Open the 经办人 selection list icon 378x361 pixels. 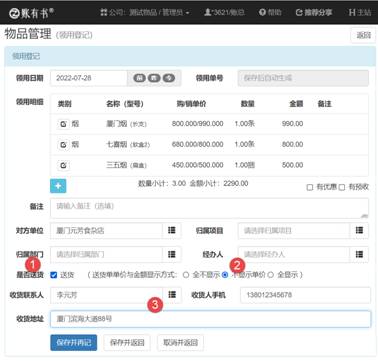click(359, 254)
